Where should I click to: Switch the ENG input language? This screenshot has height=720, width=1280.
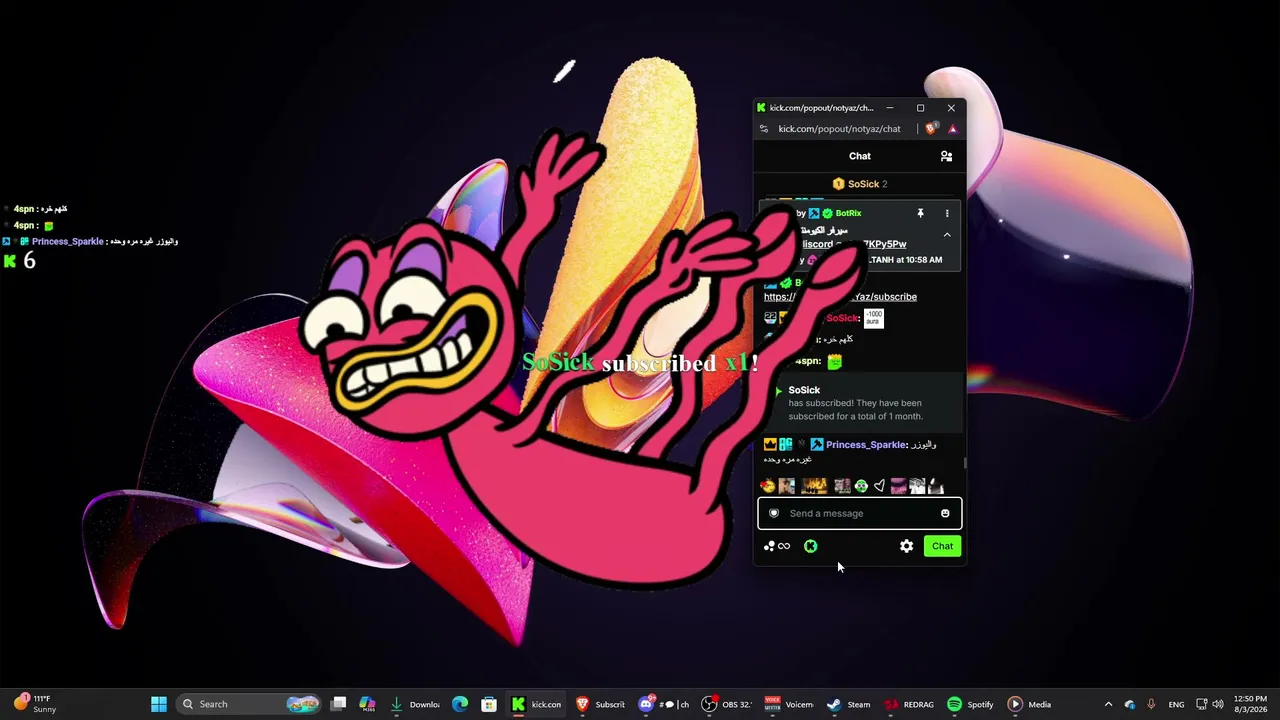[1176, 704]
